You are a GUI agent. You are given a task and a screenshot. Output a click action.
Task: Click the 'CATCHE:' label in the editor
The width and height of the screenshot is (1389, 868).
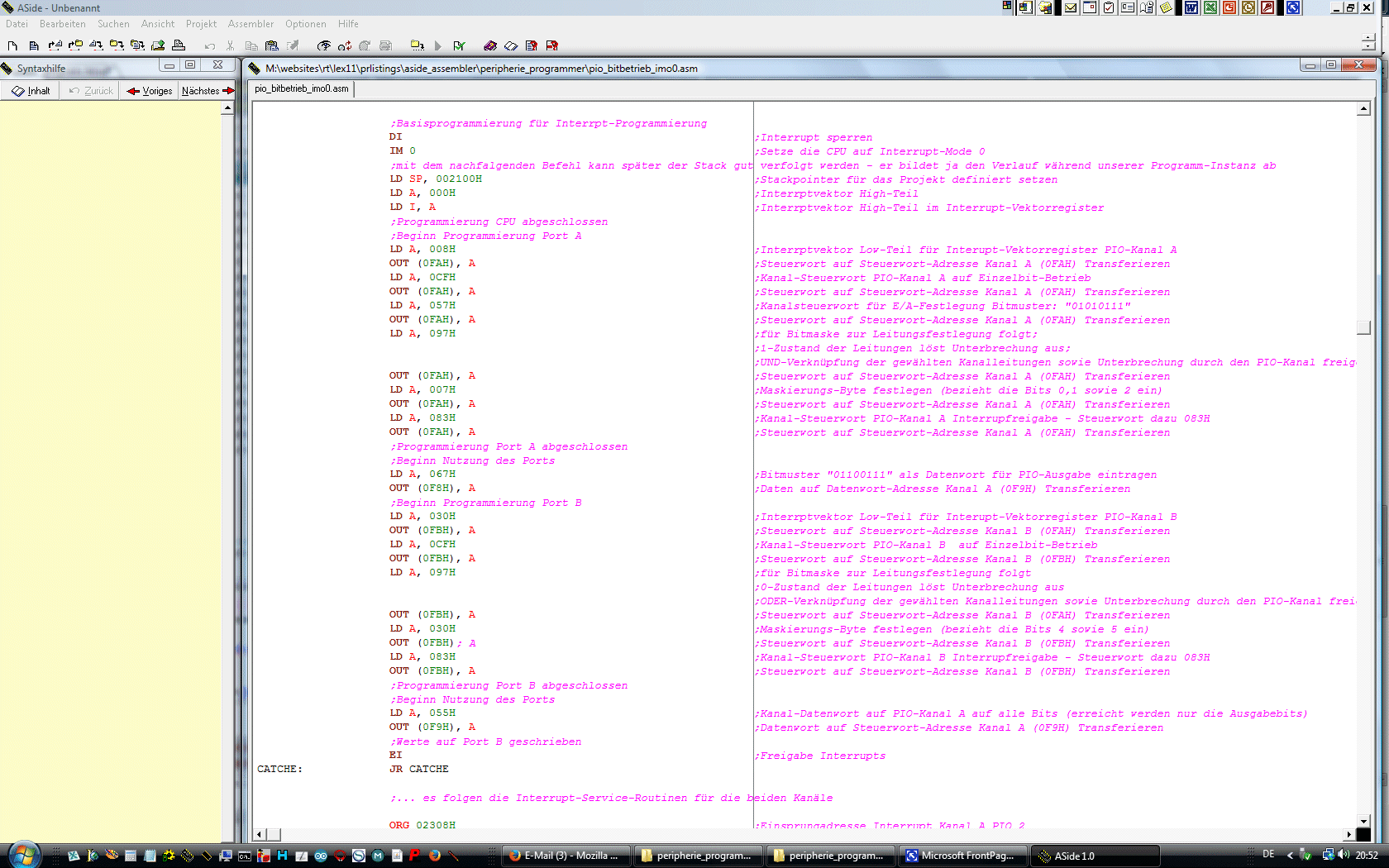[279, 769]
